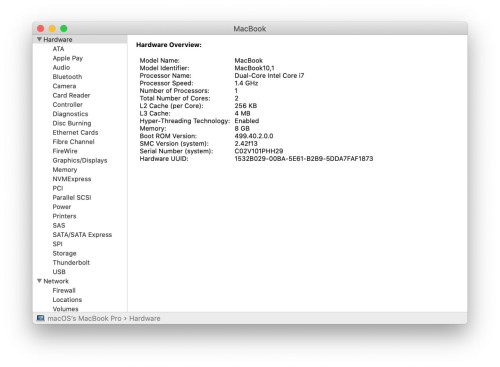Click the Number of Processors label

174,91
